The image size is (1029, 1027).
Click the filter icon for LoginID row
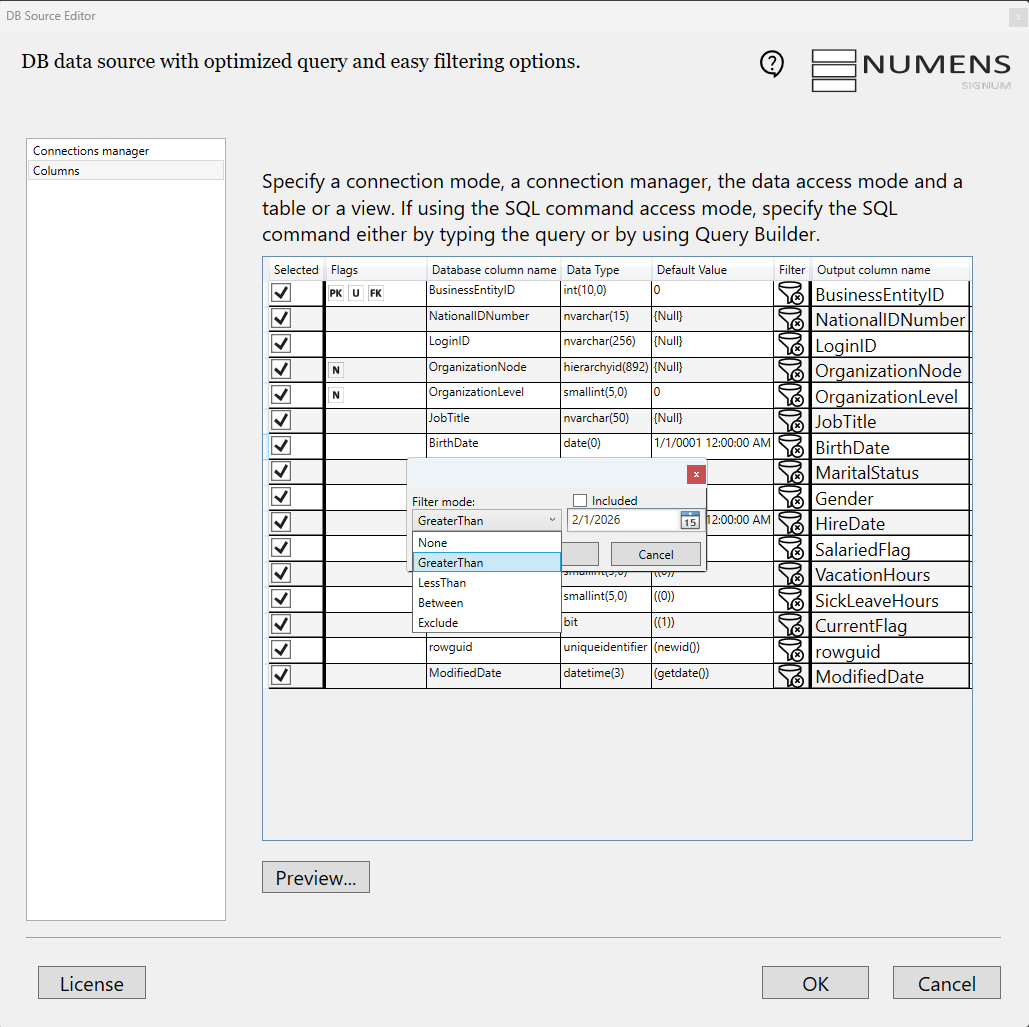791,344
